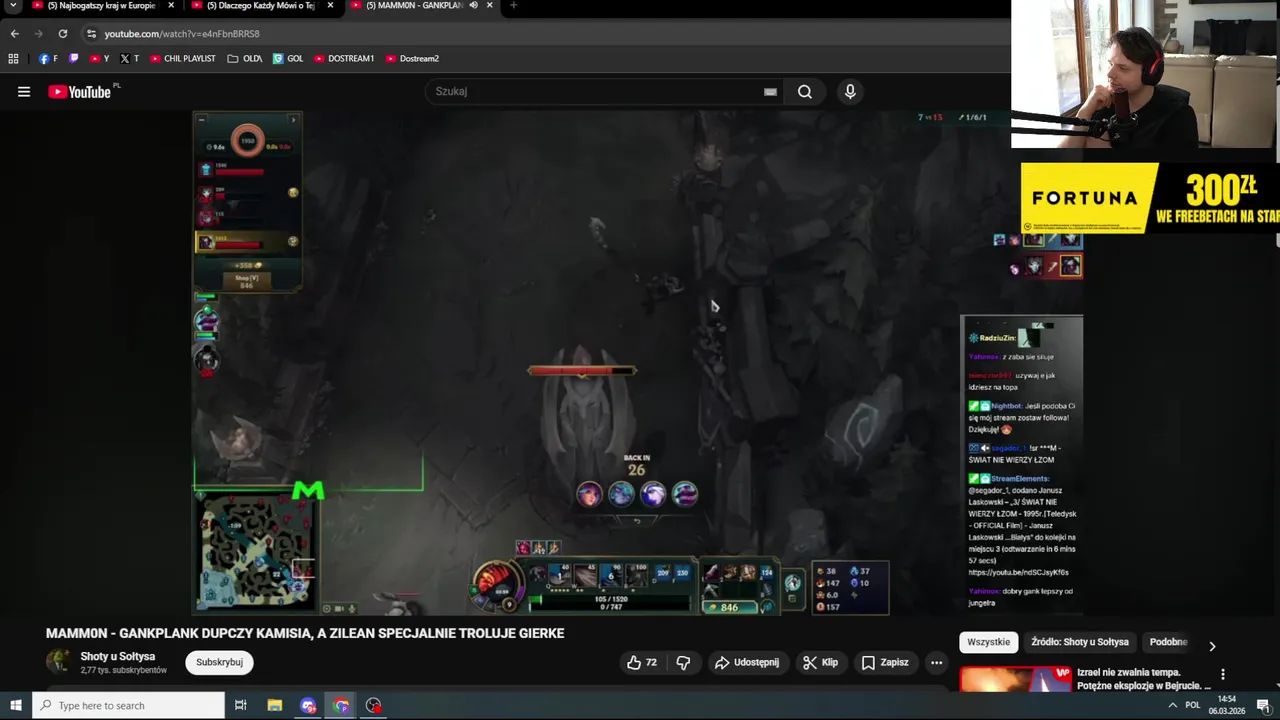Open the Izrael nie zwalnia tempa thumbnail
The width and height of the screenshot is (1280, 720).
pyautogui.click(x=1016, y=680)
